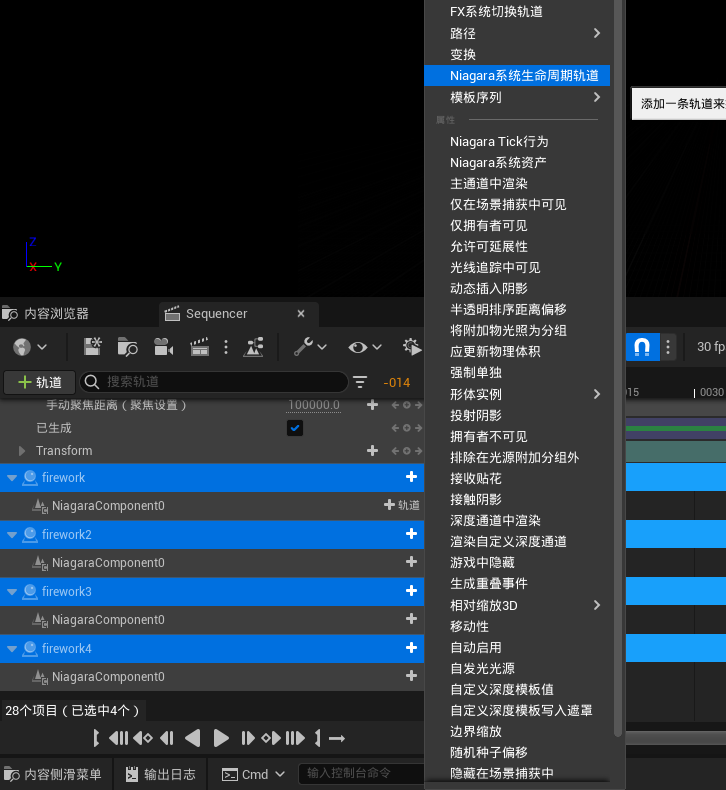Click plus on NiagaraComponent0 under firework4
The width and height of the screenshot is (726, 790).
pyautogui.click(x=411, y=676)
